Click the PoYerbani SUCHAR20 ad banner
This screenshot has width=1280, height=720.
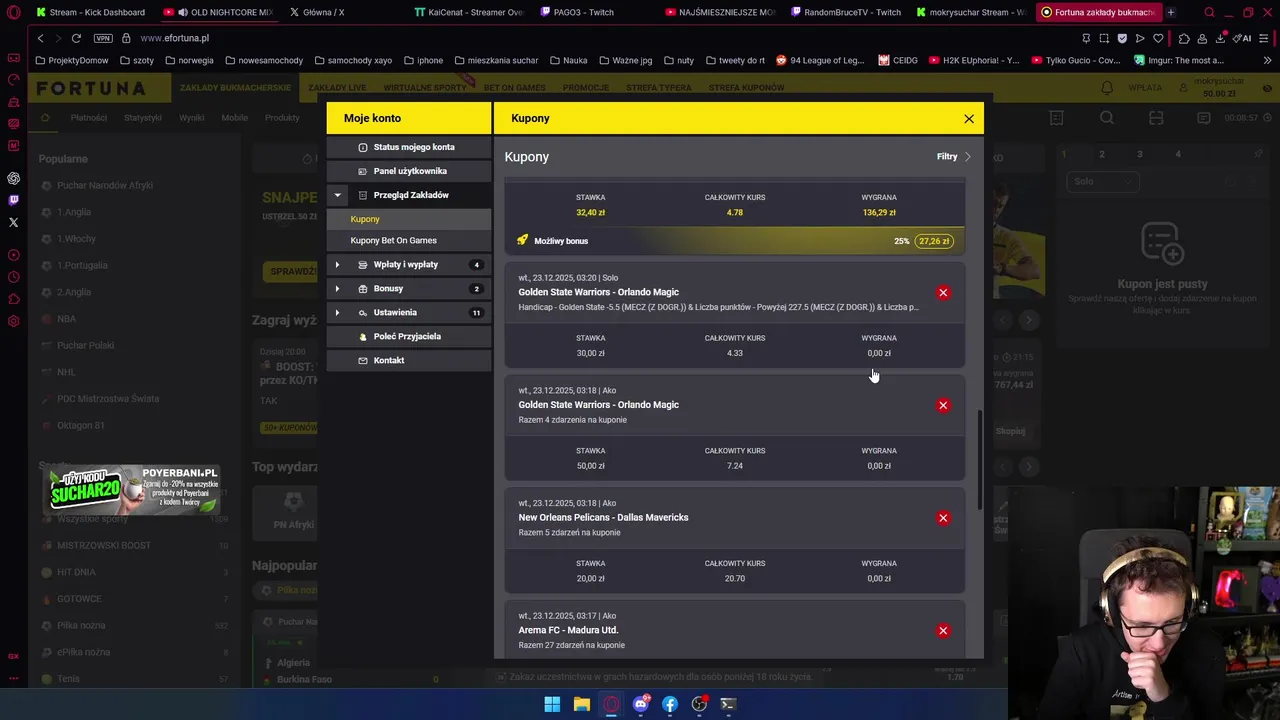tap(134, 489)
